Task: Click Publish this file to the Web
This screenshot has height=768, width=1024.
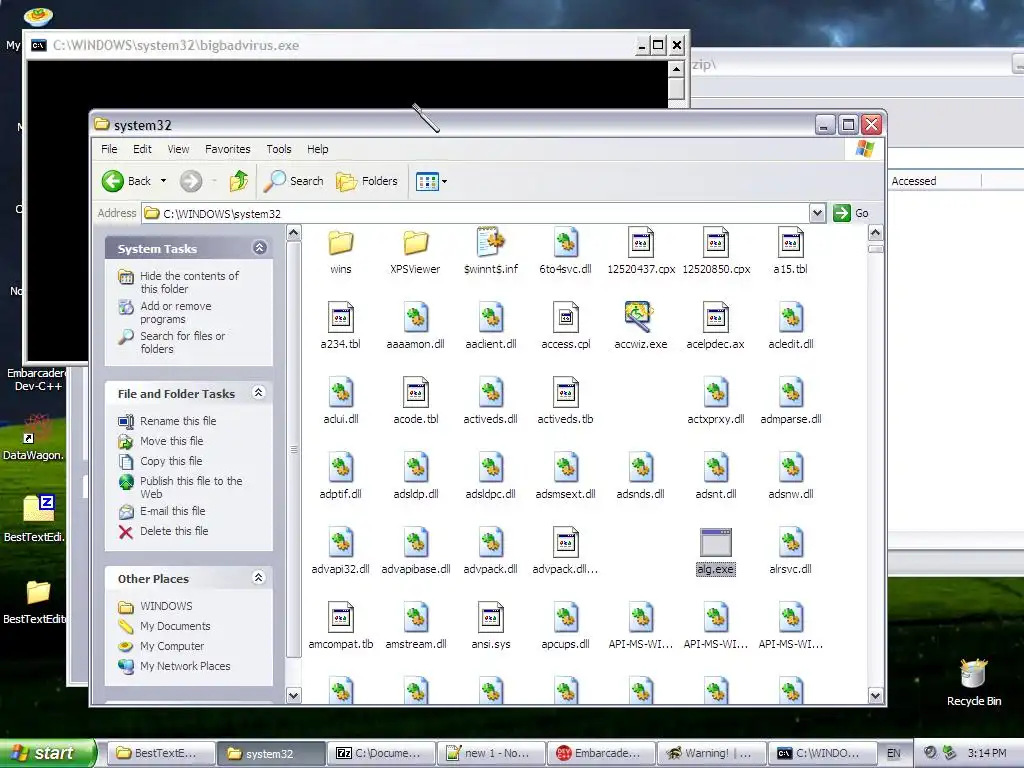Action: [191, 487]
